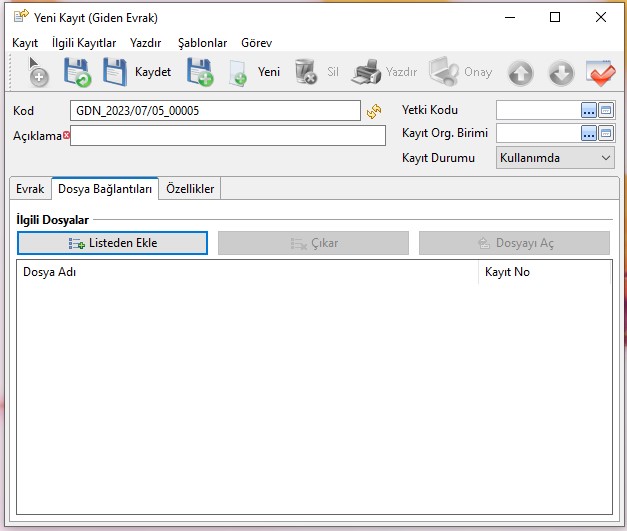
Task: Switch to the Özellikler tab
Action: (190, 189)
